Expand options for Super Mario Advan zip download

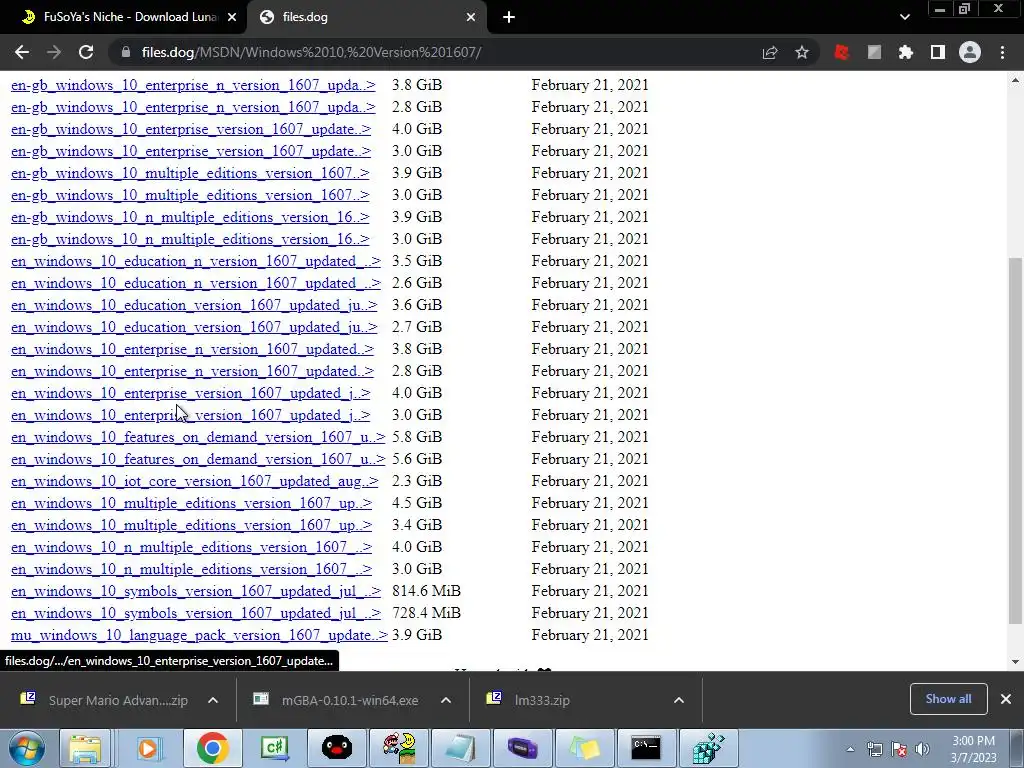point(213,700)
